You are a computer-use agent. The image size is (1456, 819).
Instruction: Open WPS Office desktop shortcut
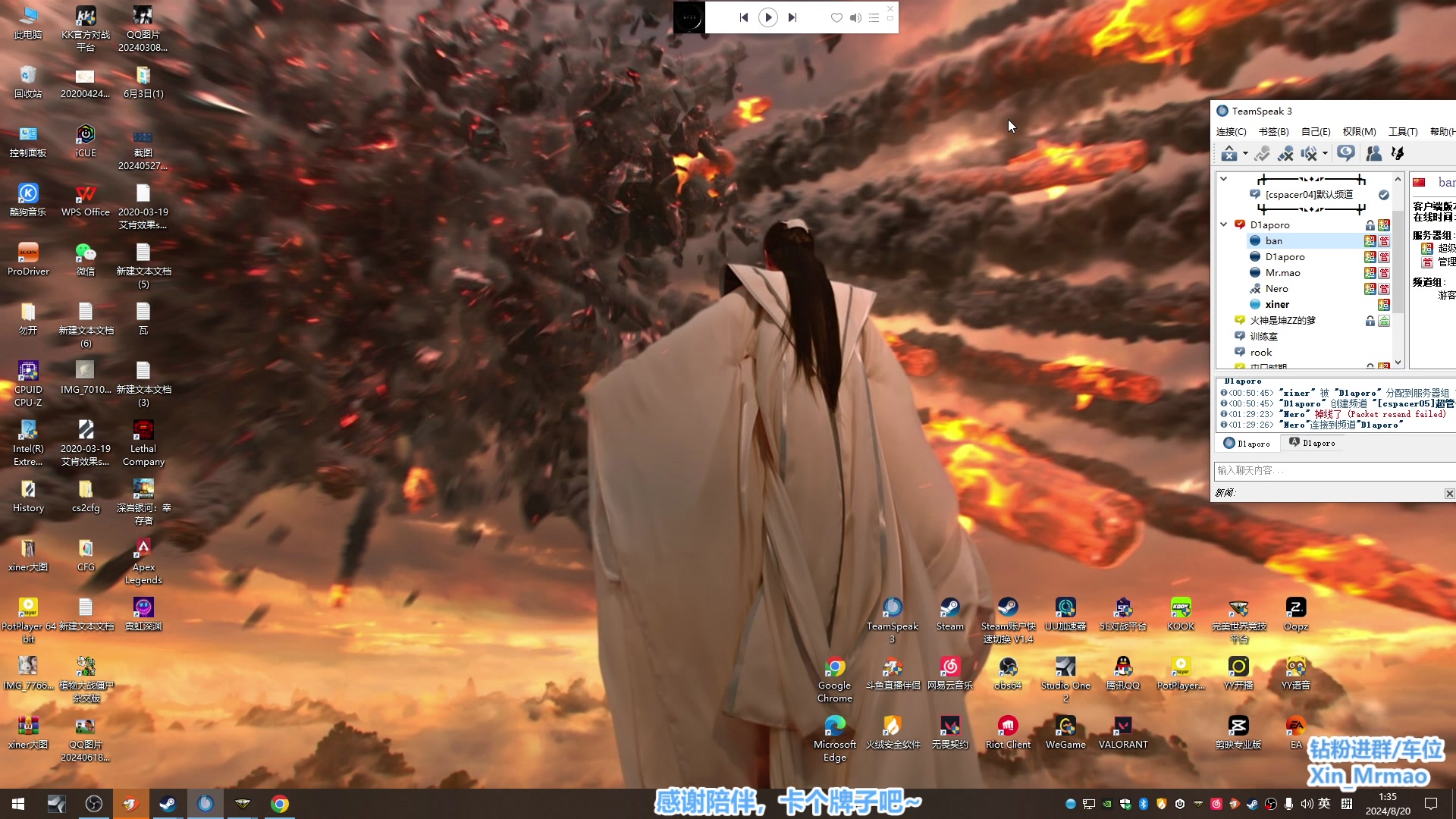pos(86,200)
